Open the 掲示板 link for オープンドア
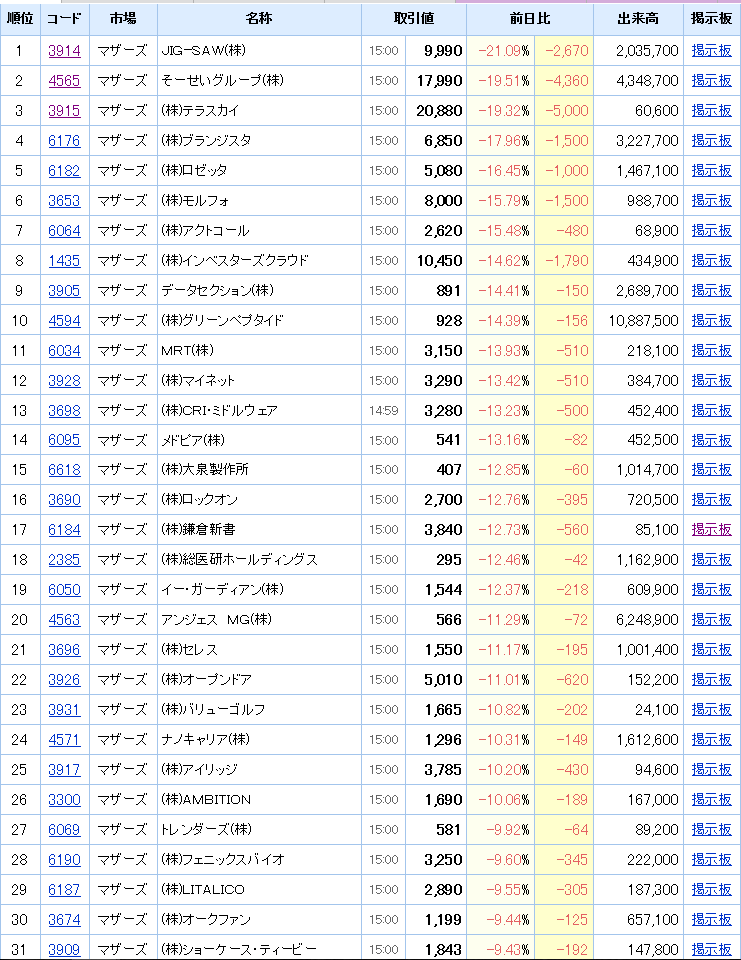 click(712, 680)
